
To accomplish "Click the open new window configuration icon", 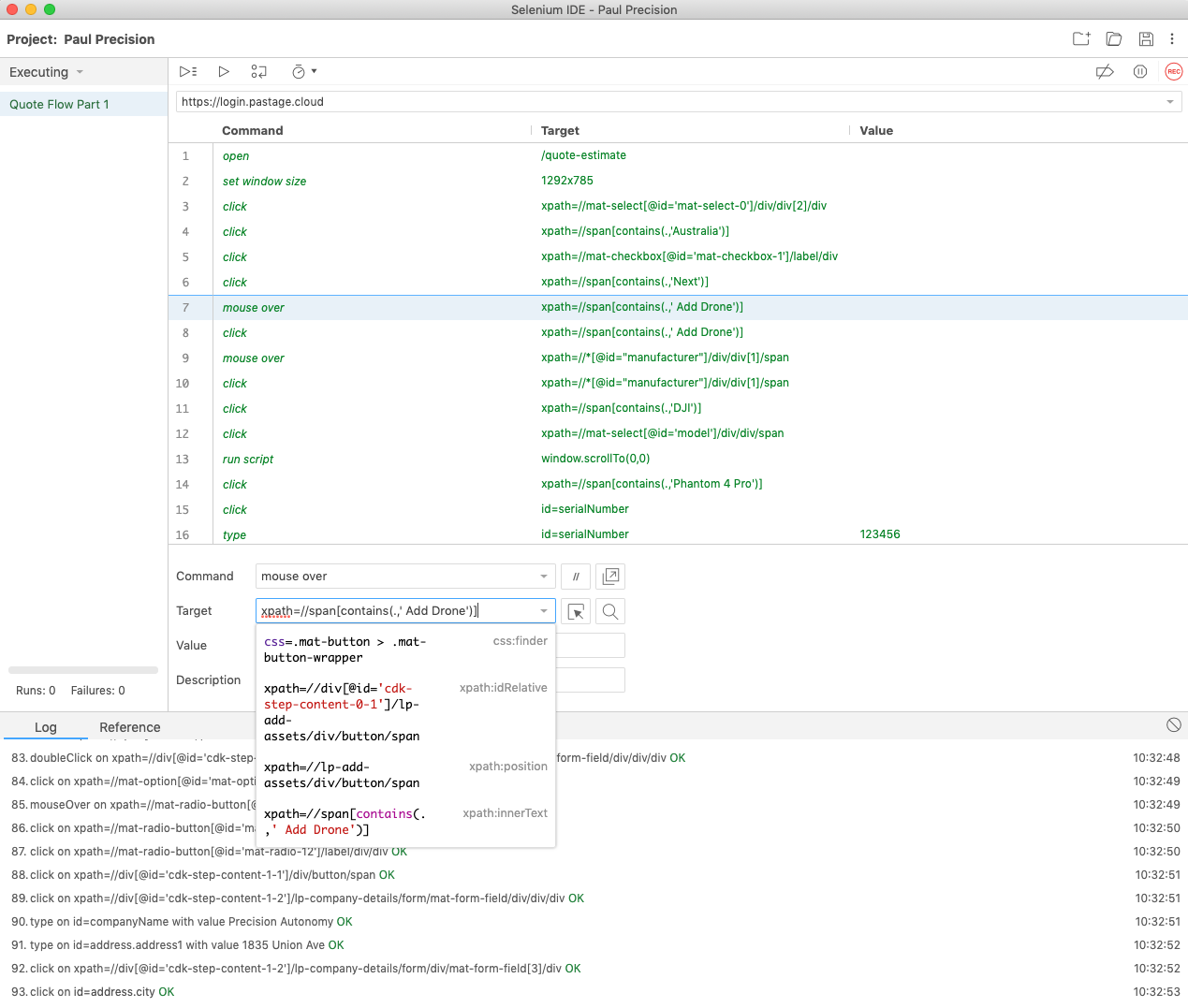I will pos(610,577).
